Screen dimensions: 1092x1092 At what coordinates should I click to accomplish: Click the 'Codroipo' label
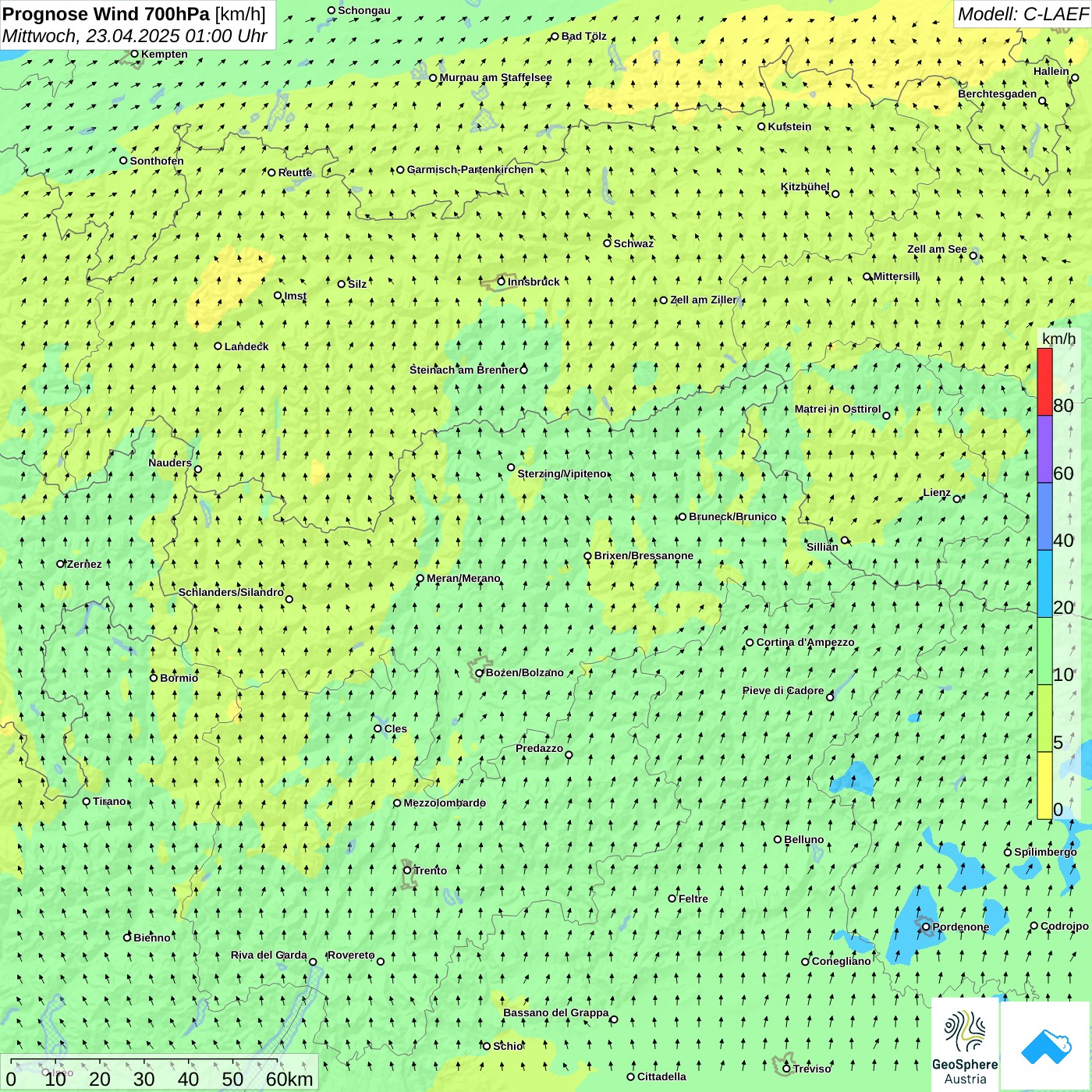(1065, 926)
